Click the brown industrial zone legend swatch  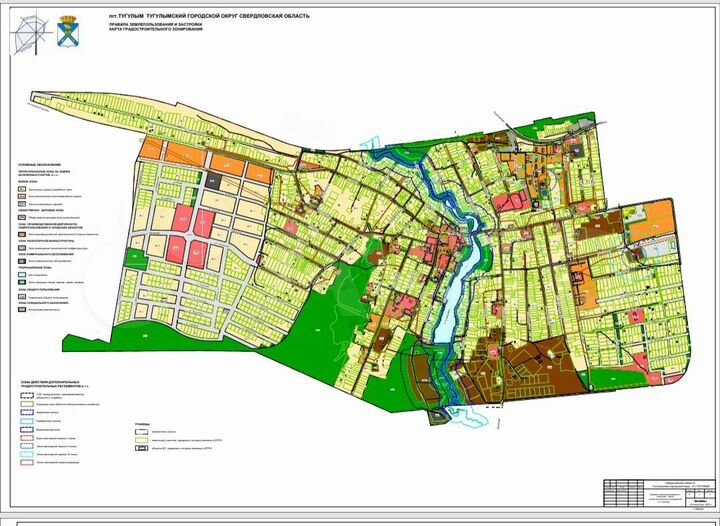22,234
